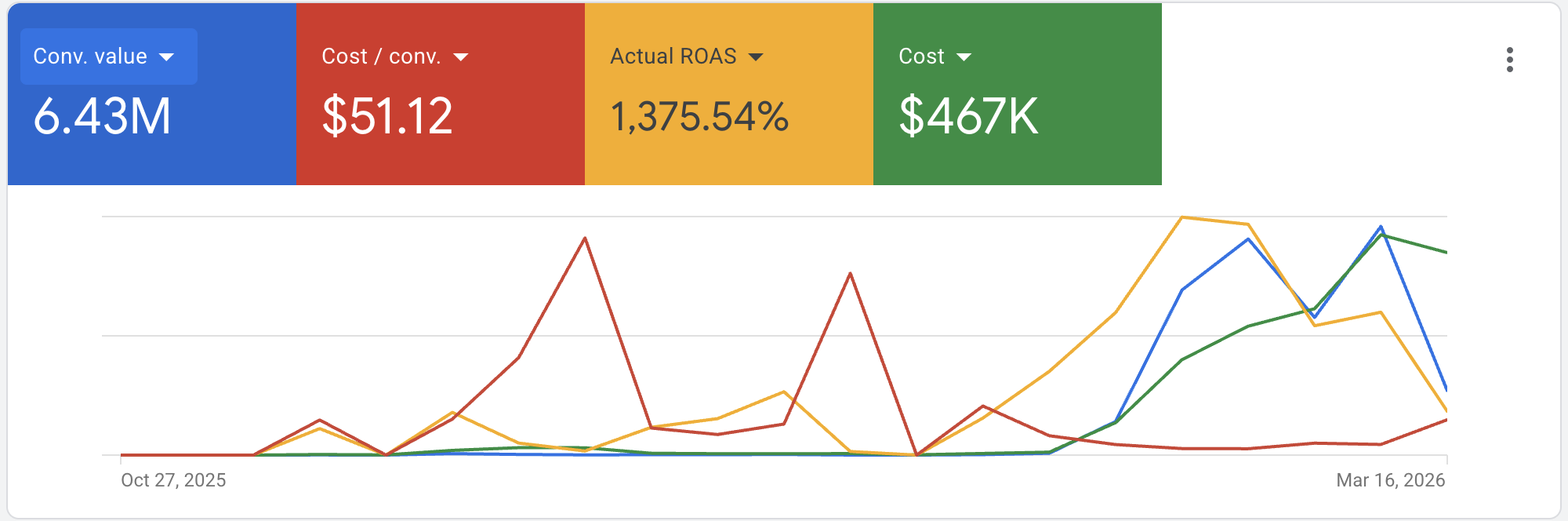
Task: Click the second red line spike
Action: tap(851, 273)
